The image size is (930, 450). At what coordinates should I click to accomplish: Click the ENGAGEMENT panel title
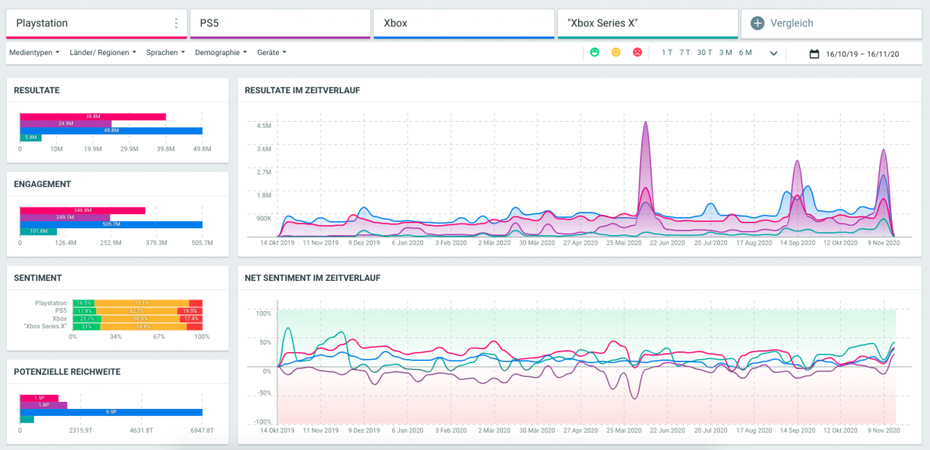[x=43, y=184]
